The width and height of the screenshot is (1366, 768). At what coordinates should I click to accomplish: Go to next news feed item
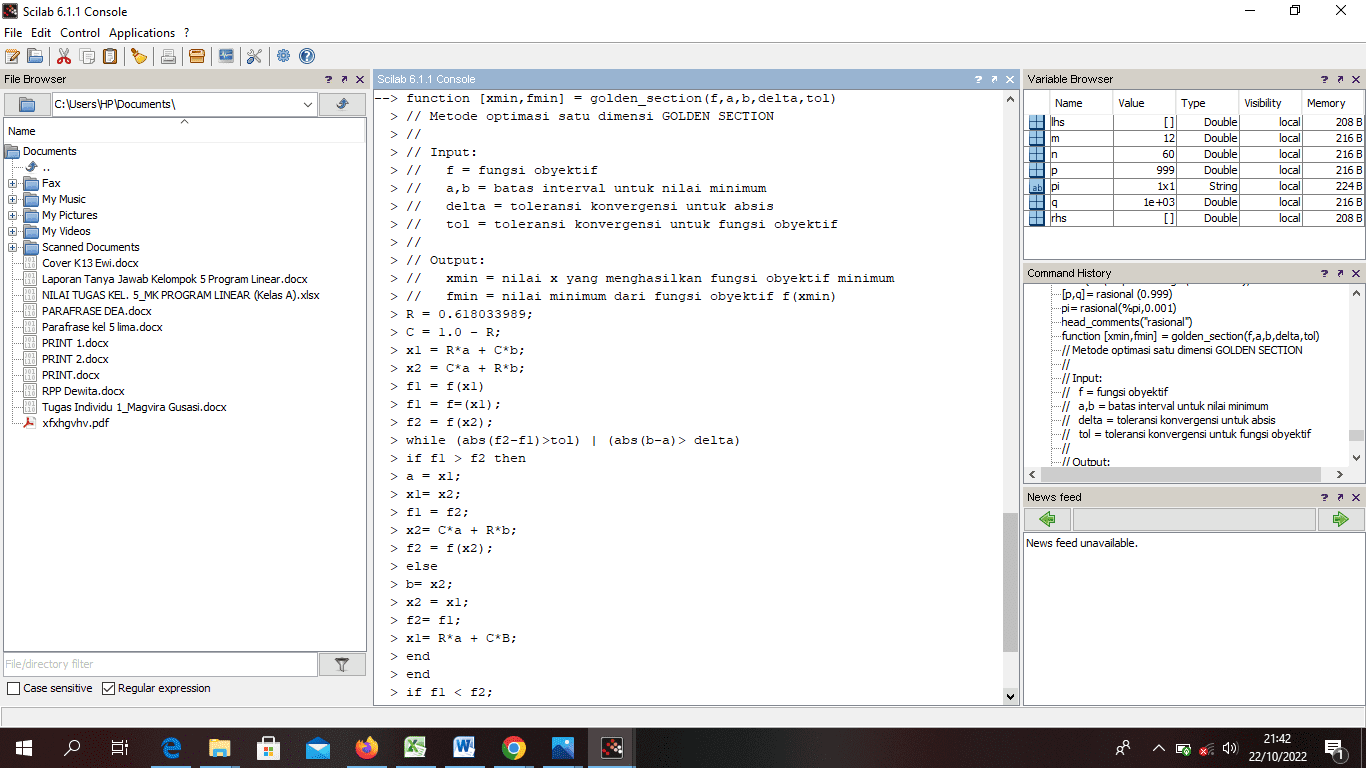point(1340,519)
